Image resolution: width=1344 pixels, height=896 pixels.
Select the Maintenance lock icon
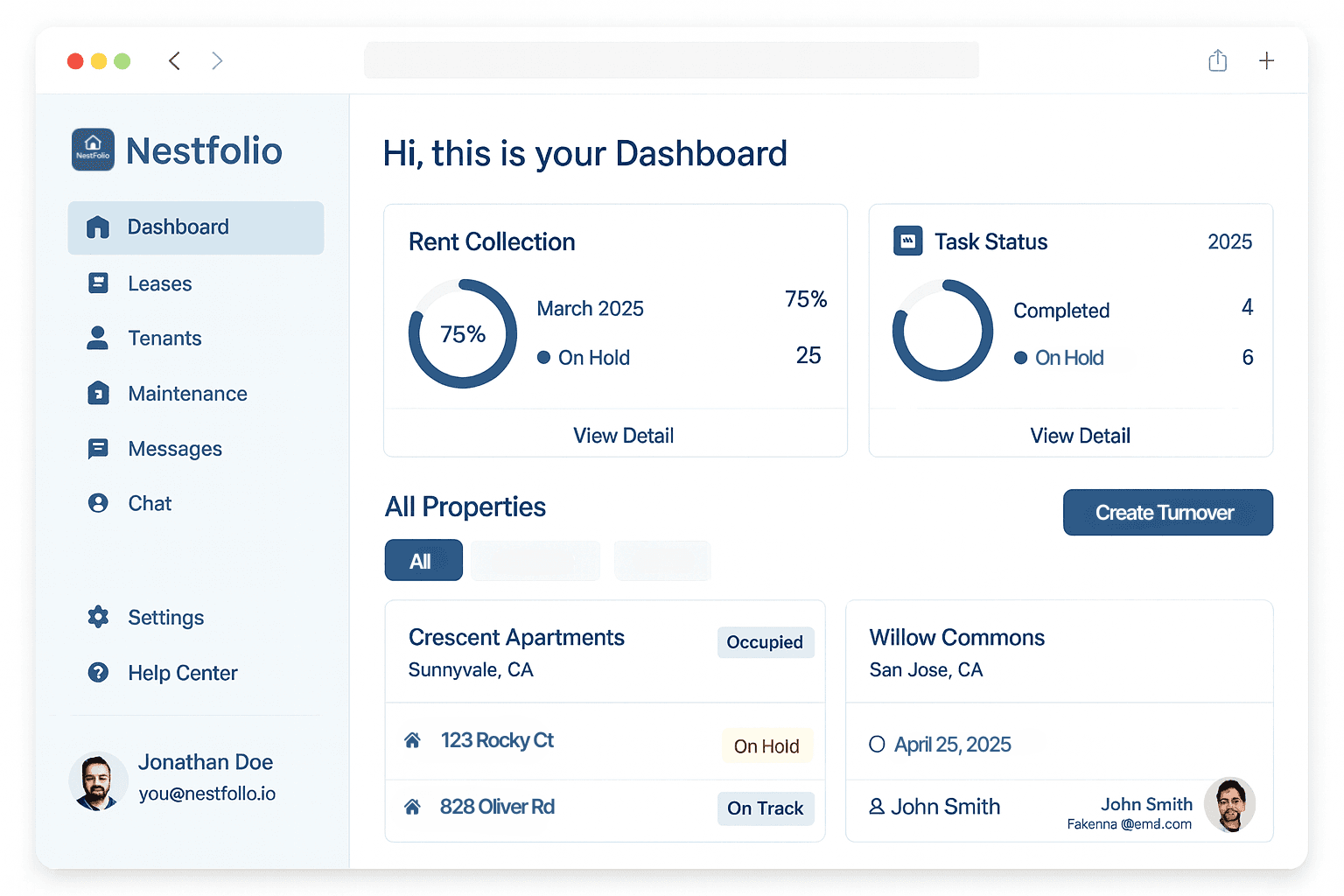click(98, 393)
